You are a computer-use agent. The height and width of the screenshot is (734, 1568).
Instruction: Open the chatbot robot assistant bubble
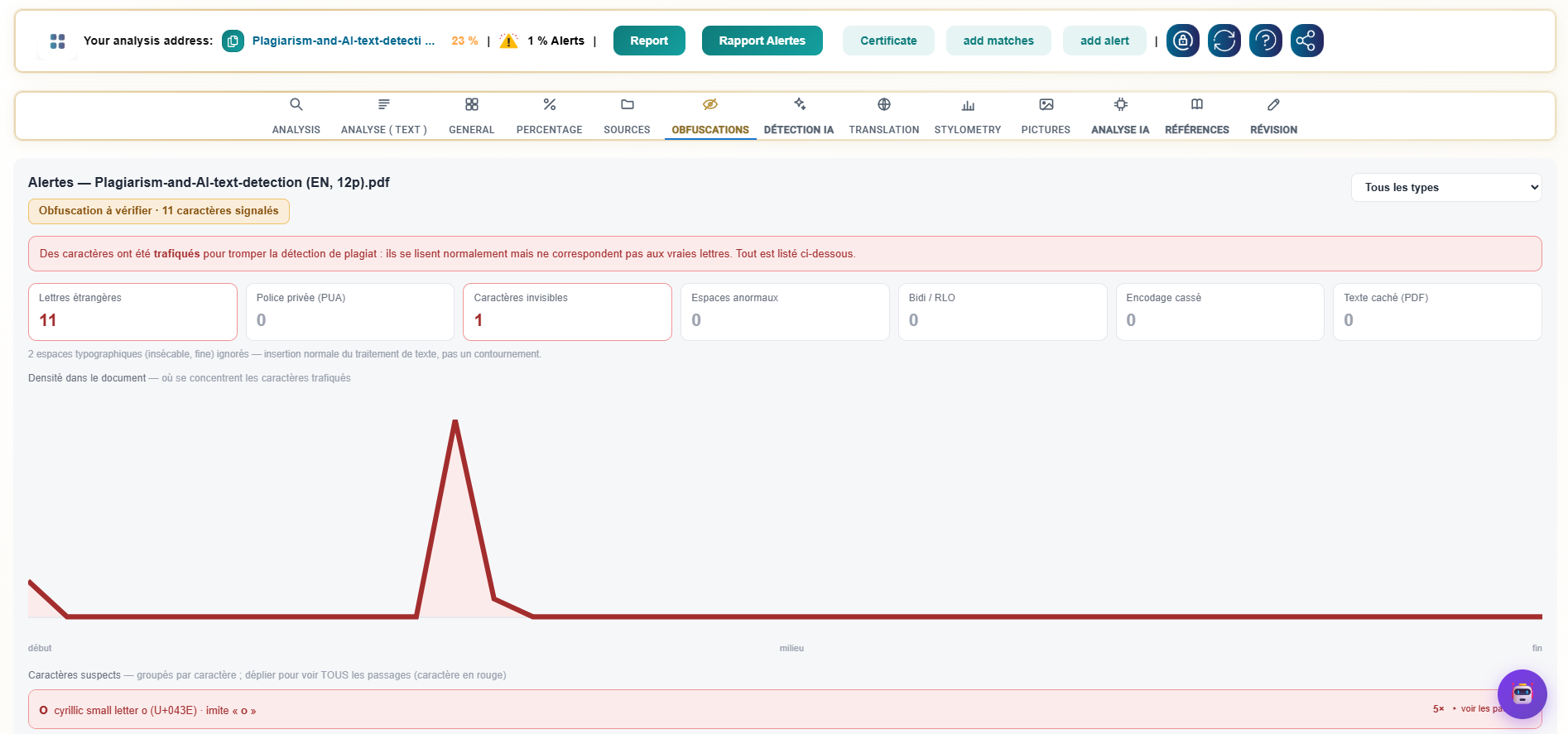click(1522, 694)
